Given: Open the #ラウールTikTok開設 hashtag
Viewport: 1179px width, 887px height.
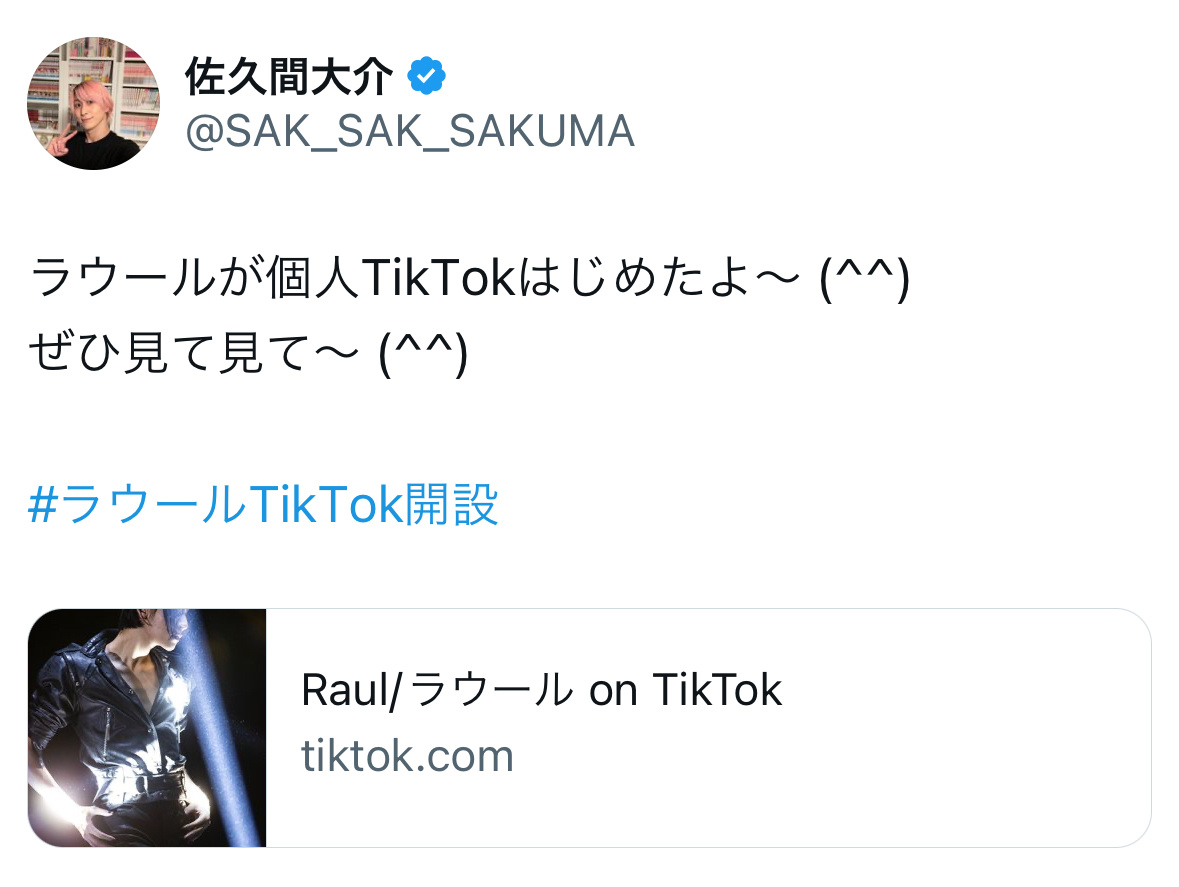Looking at the screenshot, I should (263, 504).
